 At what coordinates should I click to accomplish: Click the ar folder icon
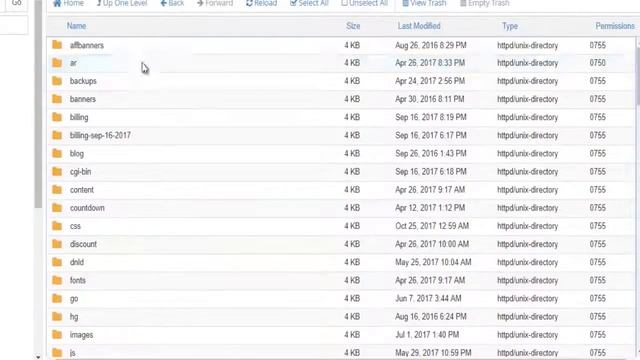pos(57,63)
